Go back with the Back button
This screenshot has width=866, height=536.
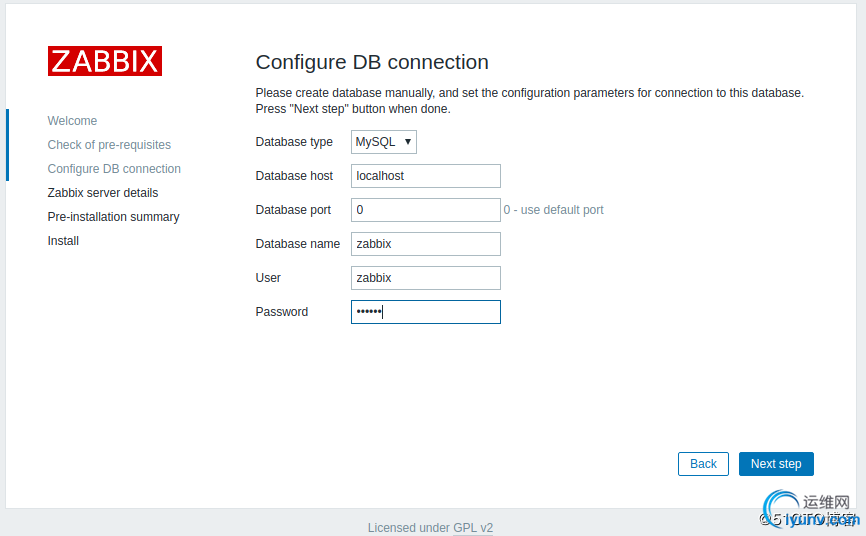tap(703, 464)
